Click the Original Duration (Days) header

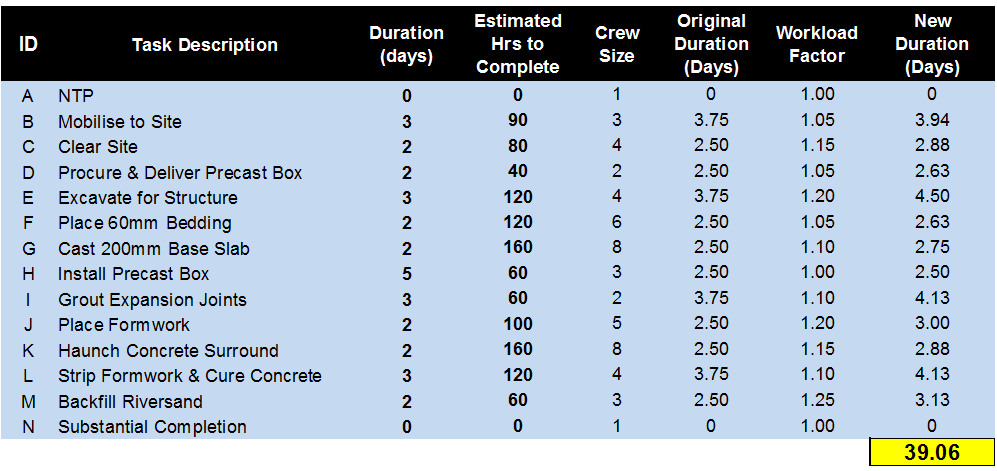[x=711, y=45]
